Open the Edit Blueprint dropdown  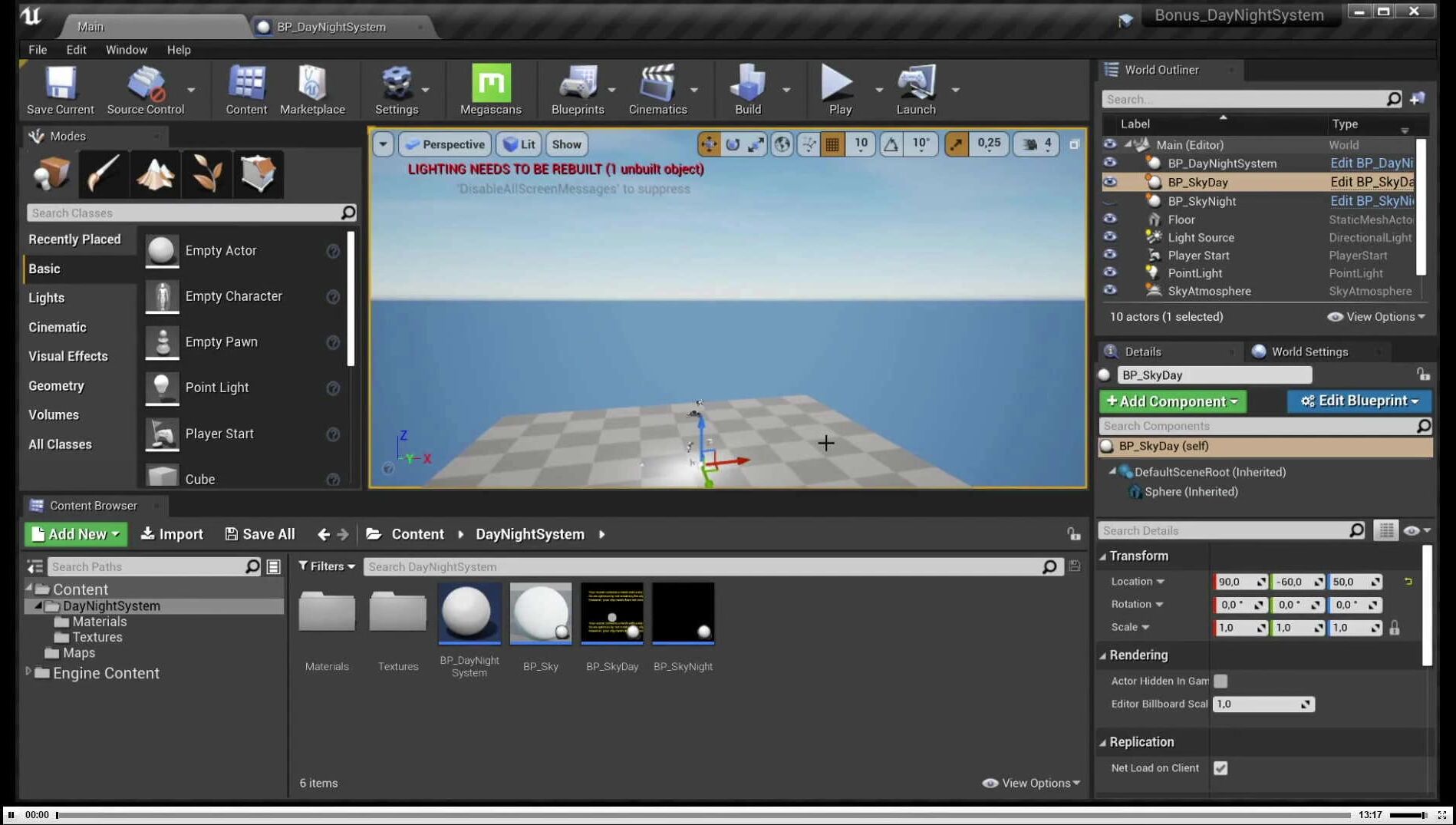pos(1359,401)
